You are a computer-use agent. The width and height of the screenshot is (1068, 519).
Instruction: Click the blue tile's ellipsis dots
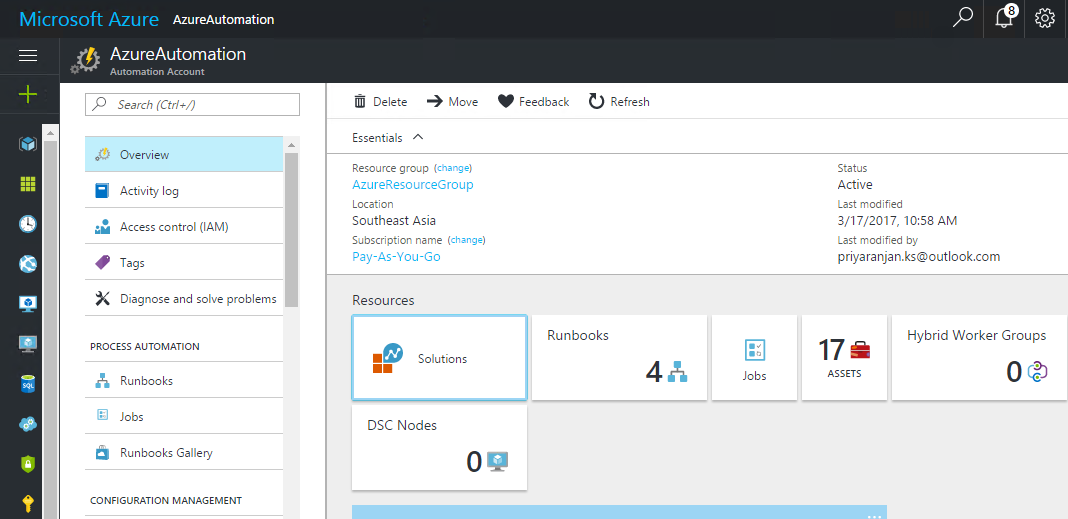coord(875,516)
